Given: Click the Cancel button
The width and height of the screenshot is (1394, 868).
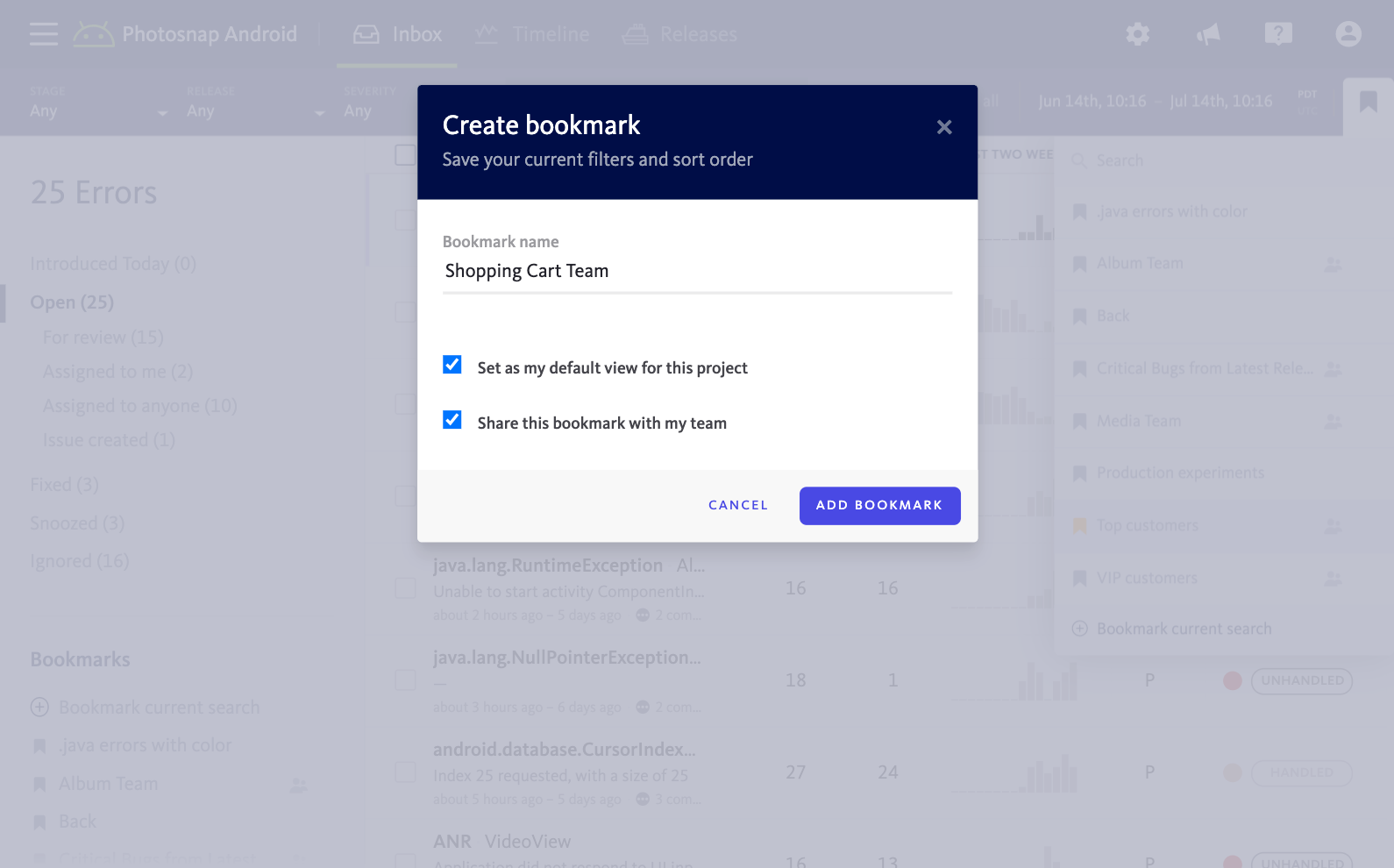Looking at the screenshot, I should (x=738, y=506).
